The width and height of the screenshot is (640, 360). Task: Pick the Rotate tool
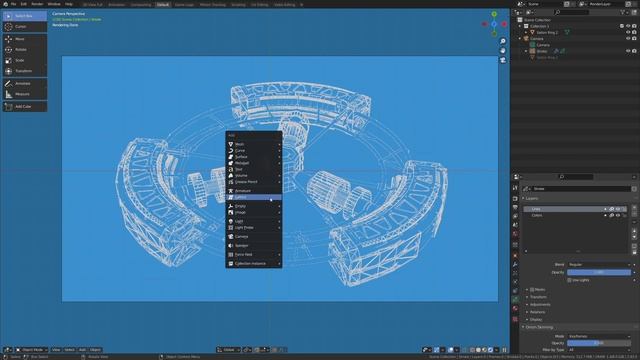(25, 49)
